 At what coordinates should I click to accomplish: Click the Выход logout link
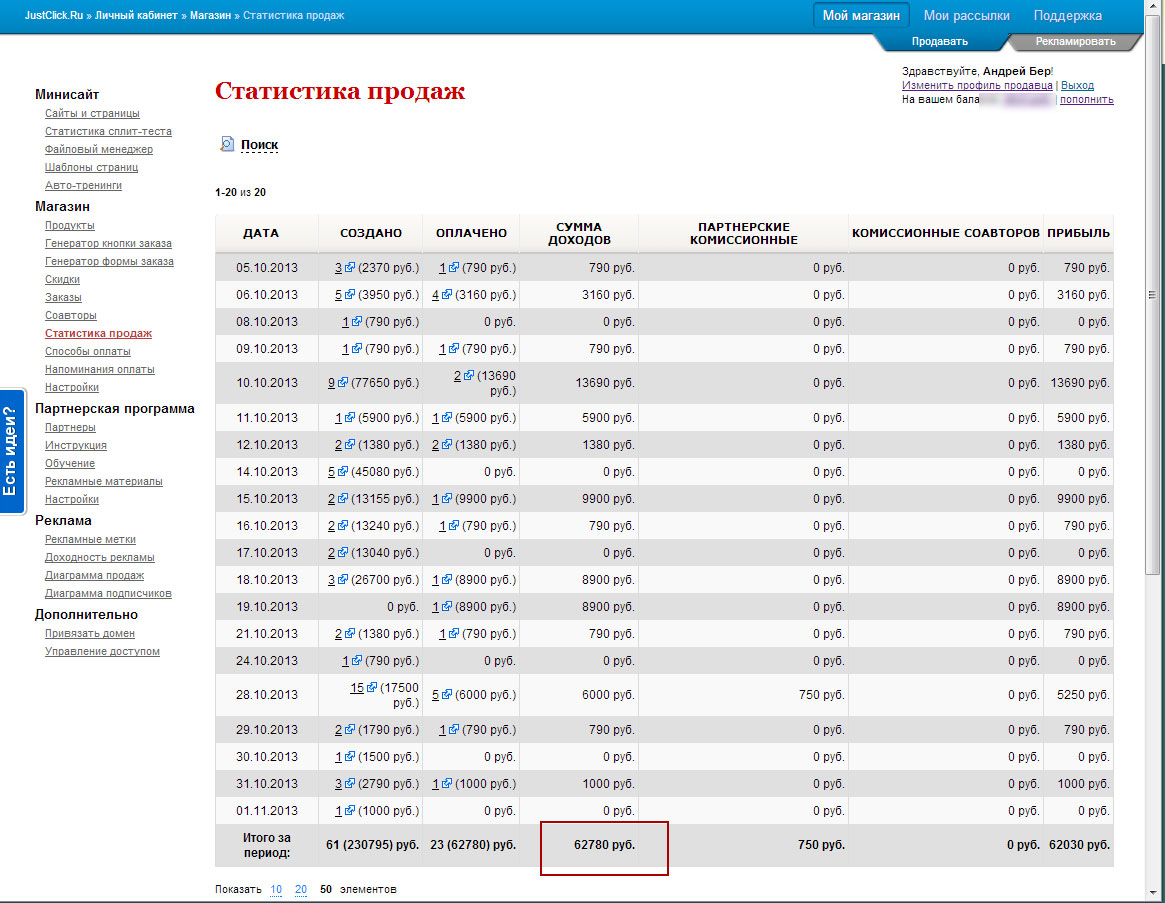tap(1077, 86)
